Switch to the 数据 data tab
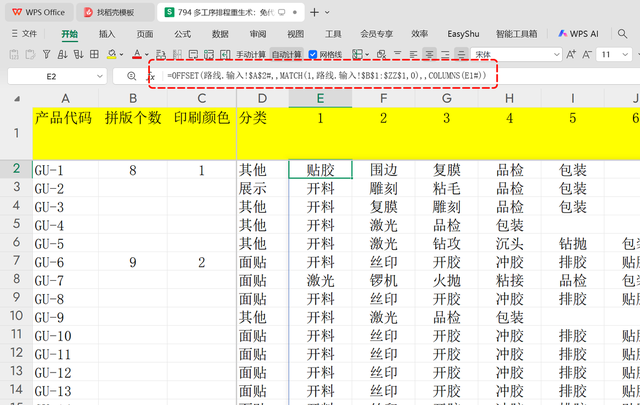 [220, 34]
